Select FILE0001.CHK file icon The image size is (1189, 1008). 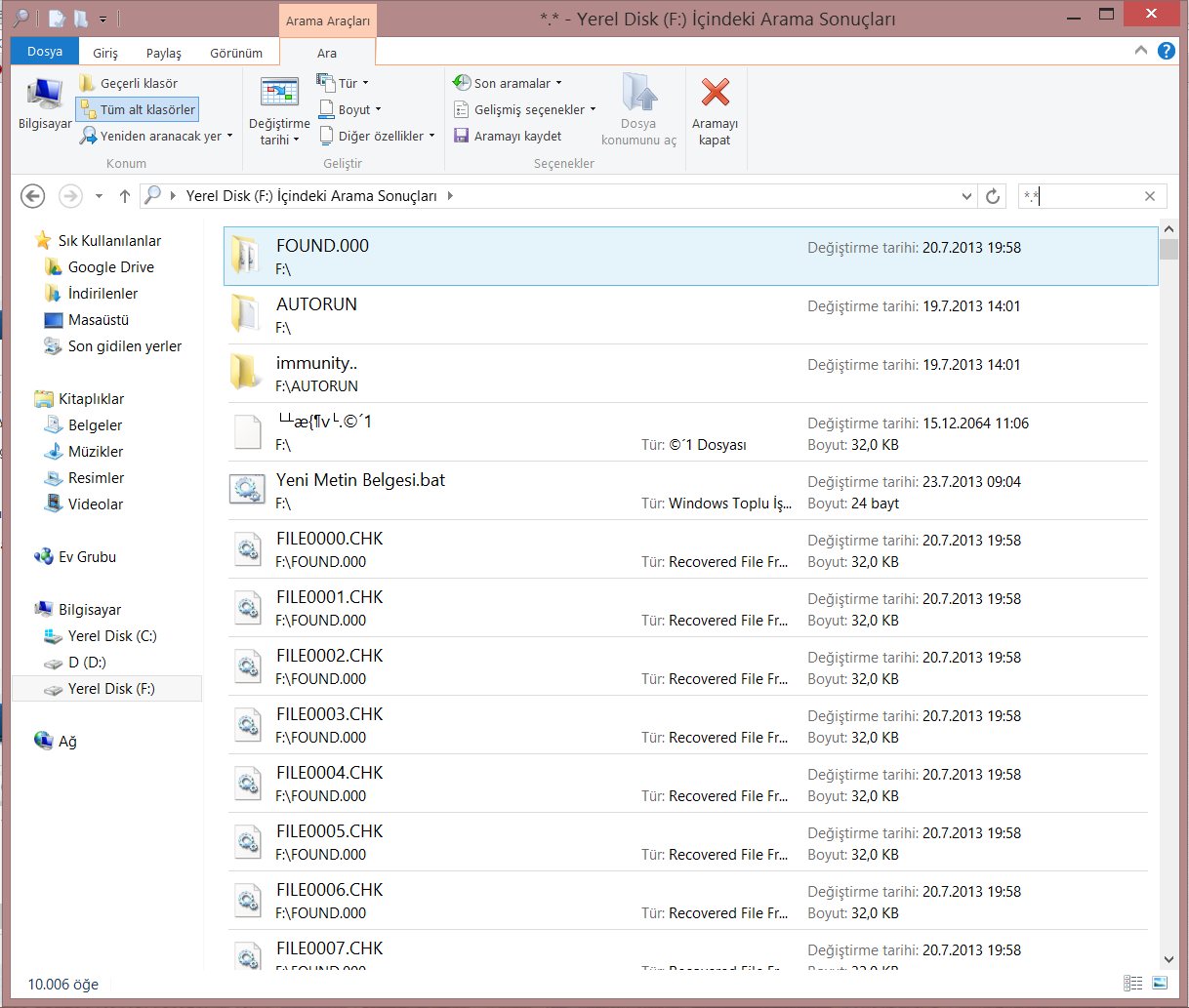(x=248, y=608)
